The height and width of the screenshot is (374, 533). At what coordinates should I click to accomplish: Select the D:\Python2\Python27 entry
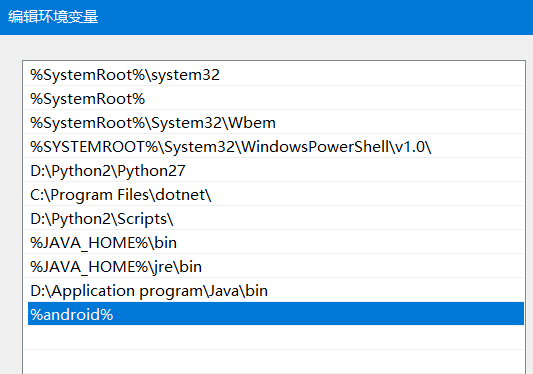pyautogui.click(x=274, y=171)
